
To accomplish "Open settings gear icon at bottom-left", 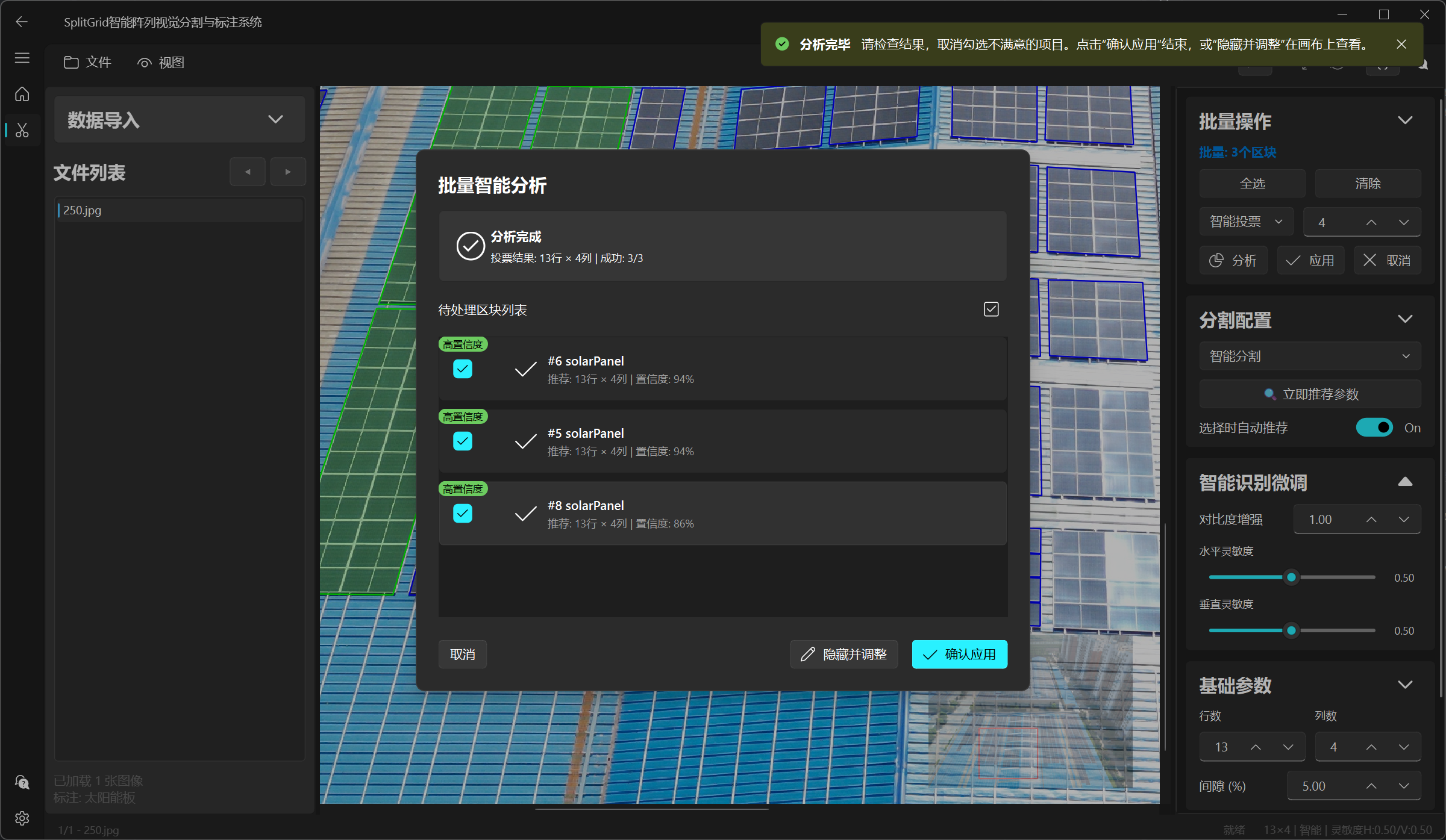I will (x=22, y=818).
